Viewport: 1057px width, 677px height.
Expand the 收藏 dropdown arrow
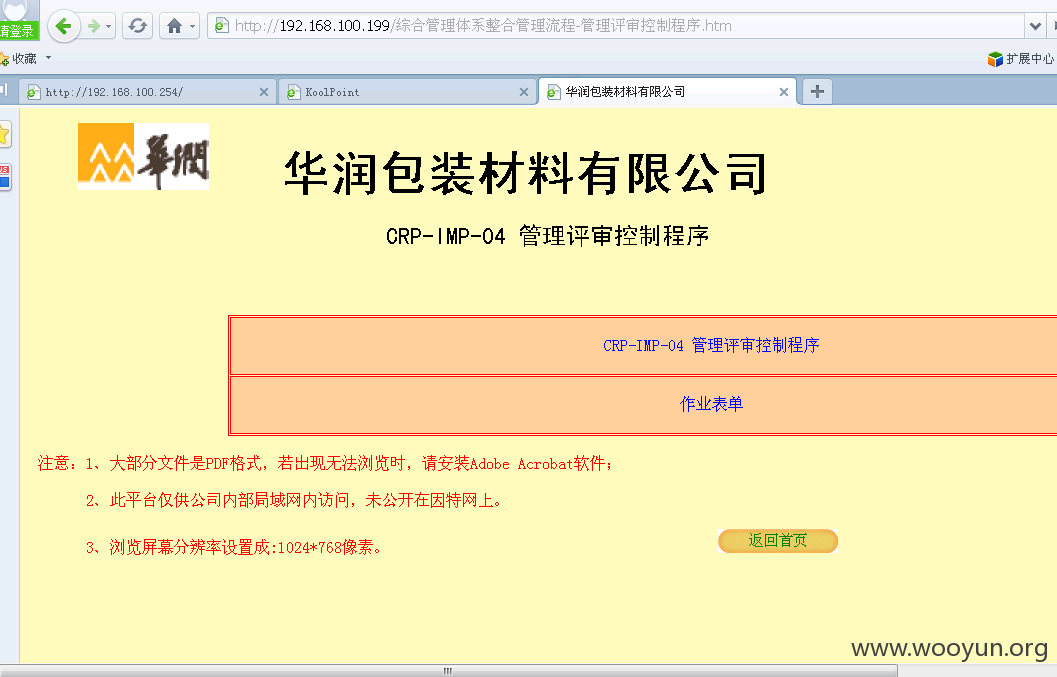[x=48, y=58]
